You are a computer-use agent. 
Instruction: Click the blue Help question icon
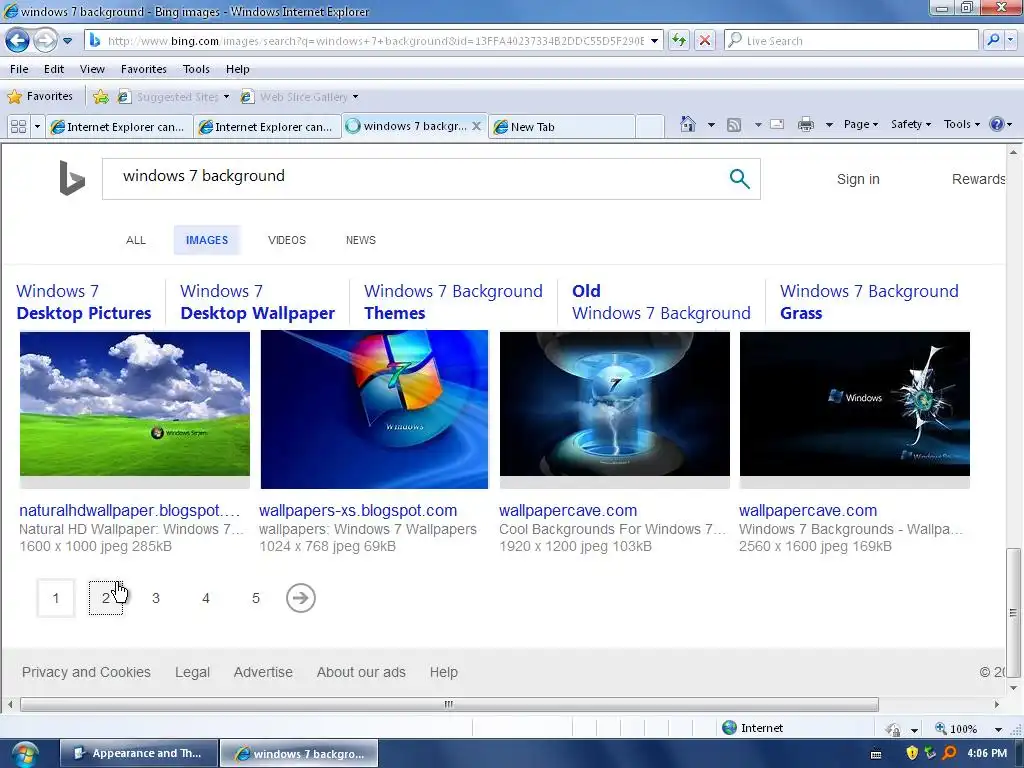997,124
